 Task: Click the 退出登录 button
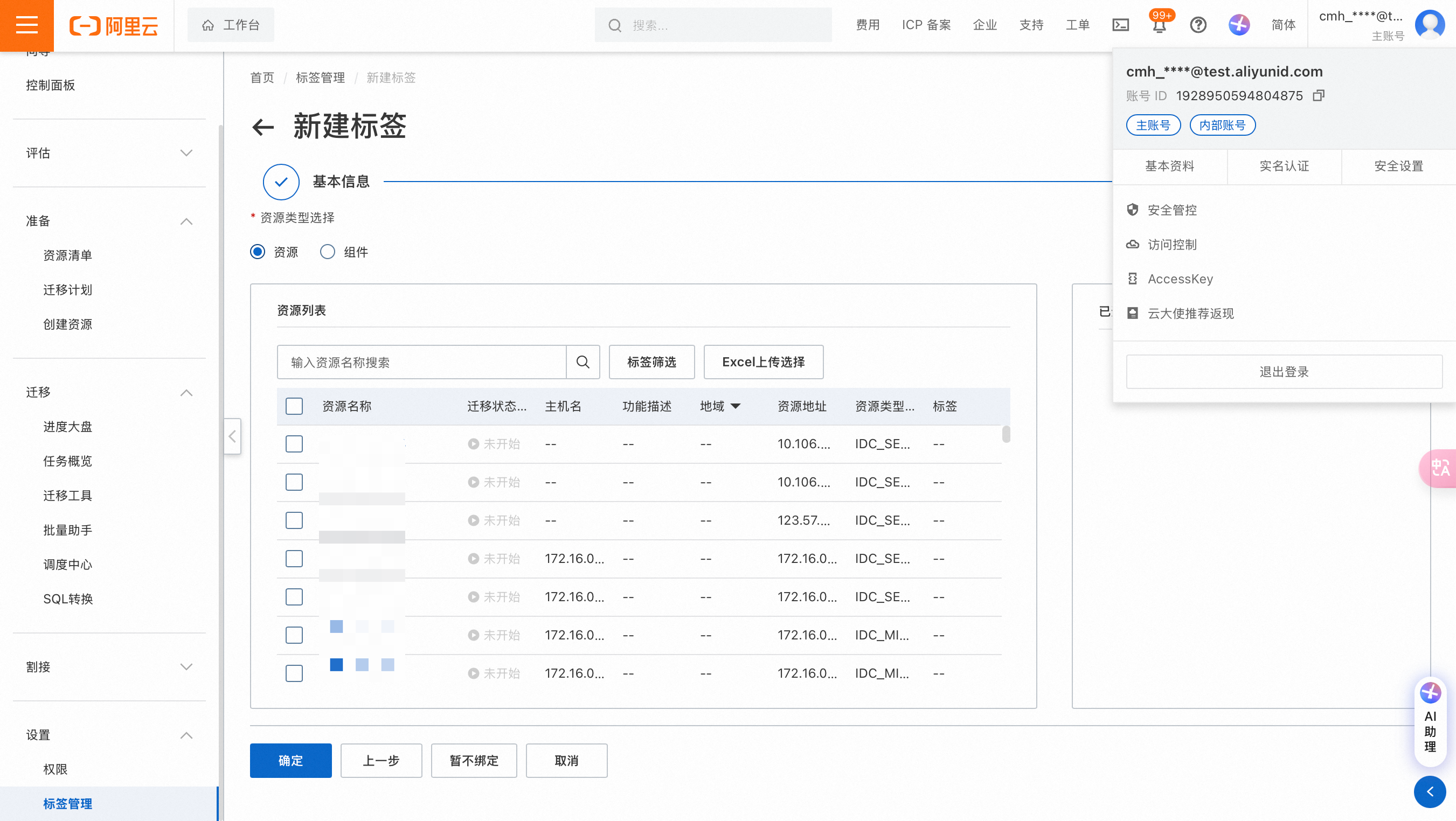pos(1284,372)
